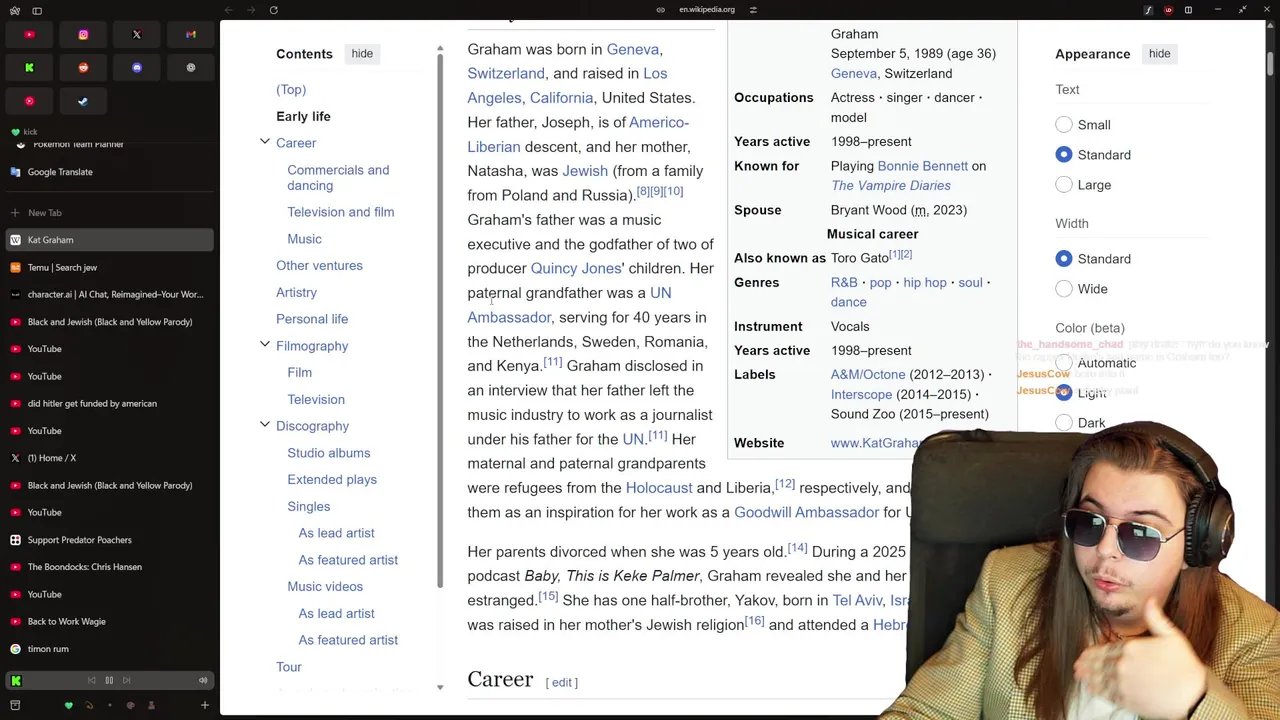Open the Instagram pinned shortcut tile
This screenshot has width=1280, height=720.
83,35
